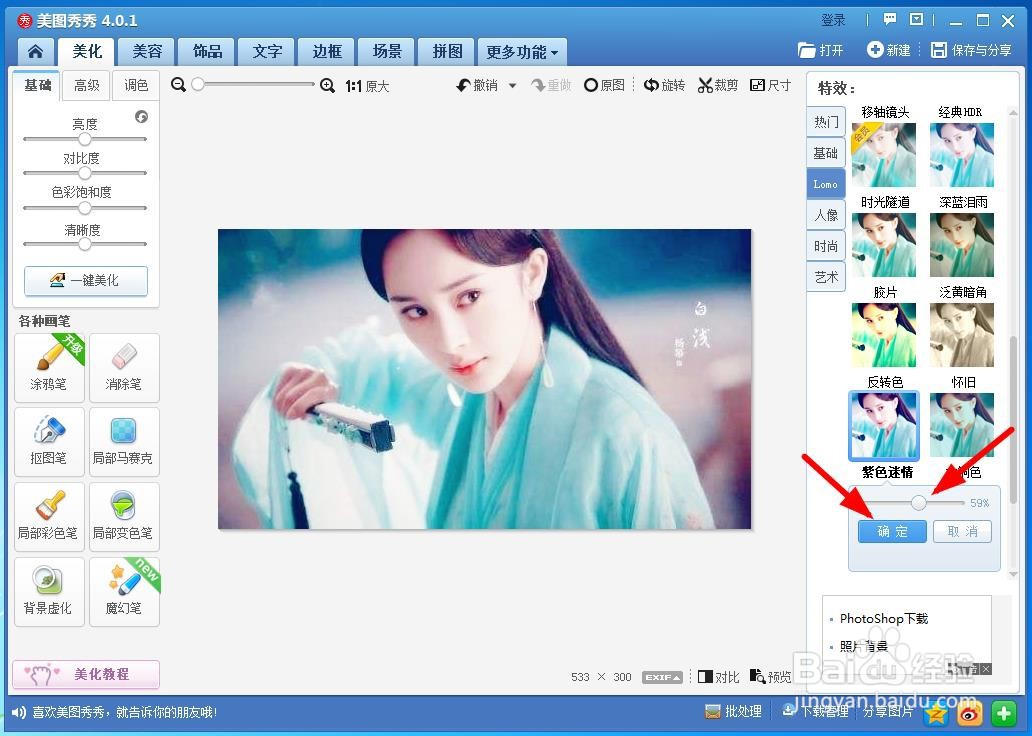1032x736 pixels.
Task: Click the 重做 redo button
Action: coord(552,86)
